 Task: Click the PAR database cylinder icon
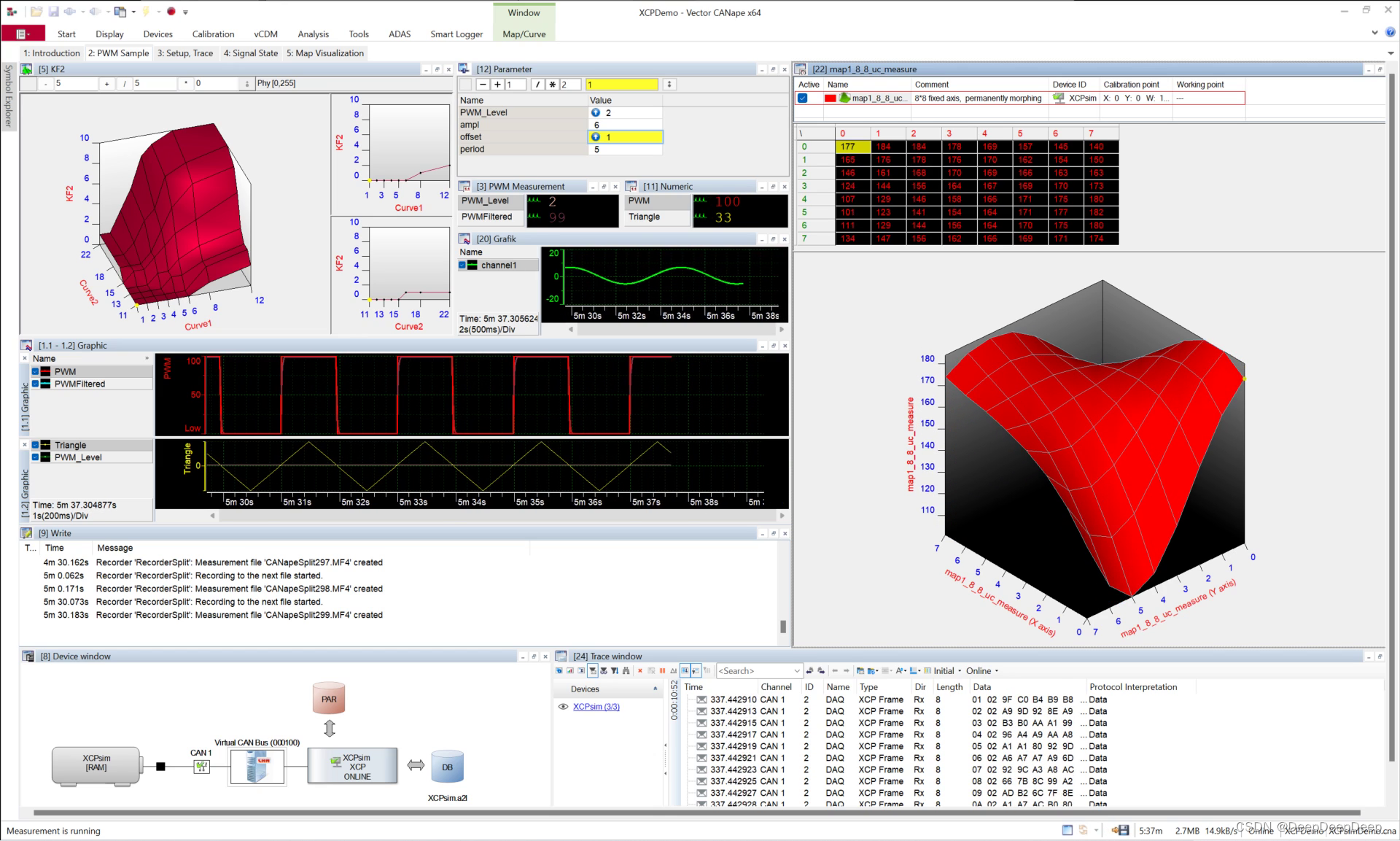coord(329,699)
